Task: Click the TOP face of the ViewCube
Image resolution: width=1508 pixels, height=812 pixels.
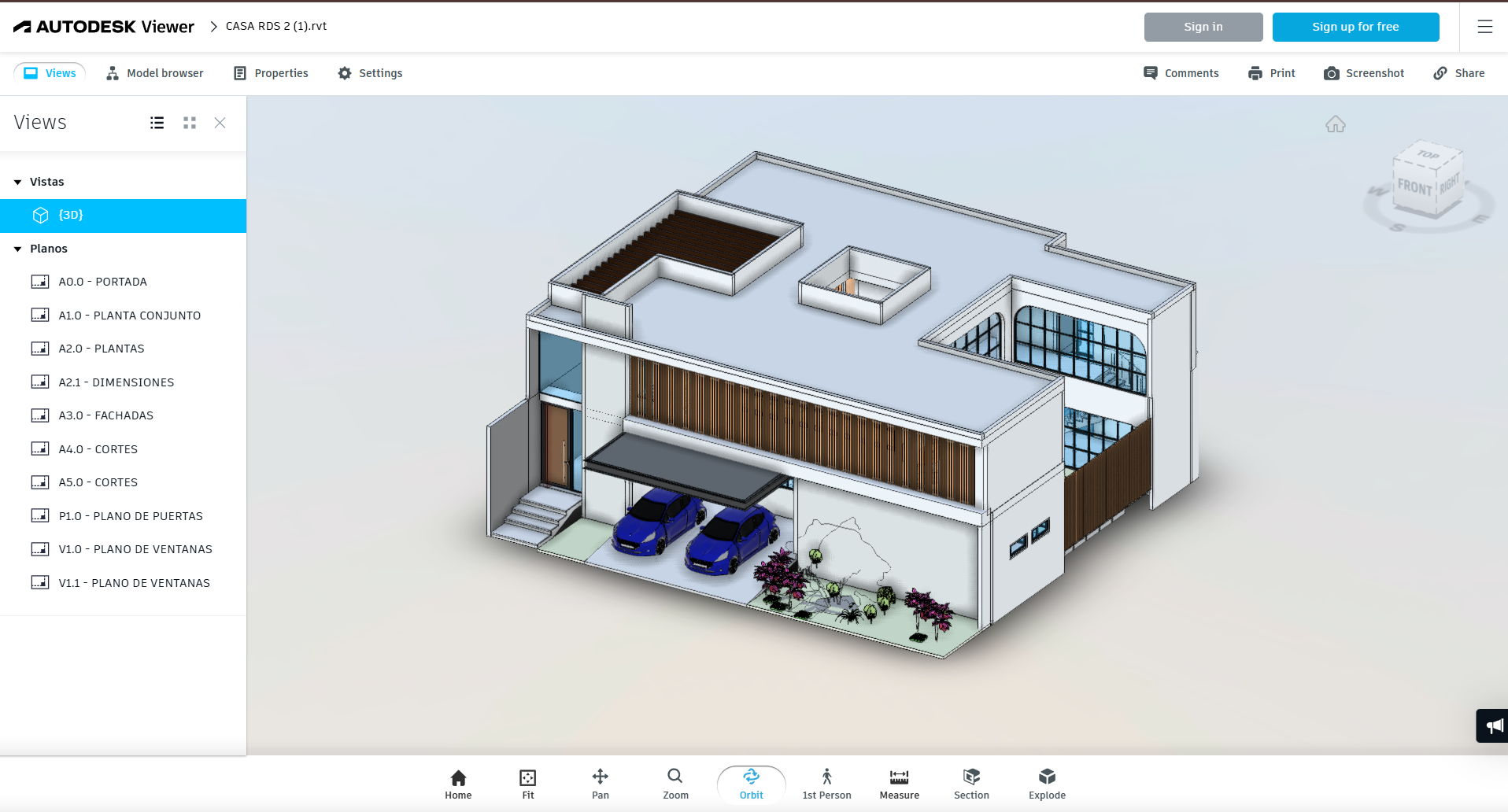Action: coord(1428,155)
